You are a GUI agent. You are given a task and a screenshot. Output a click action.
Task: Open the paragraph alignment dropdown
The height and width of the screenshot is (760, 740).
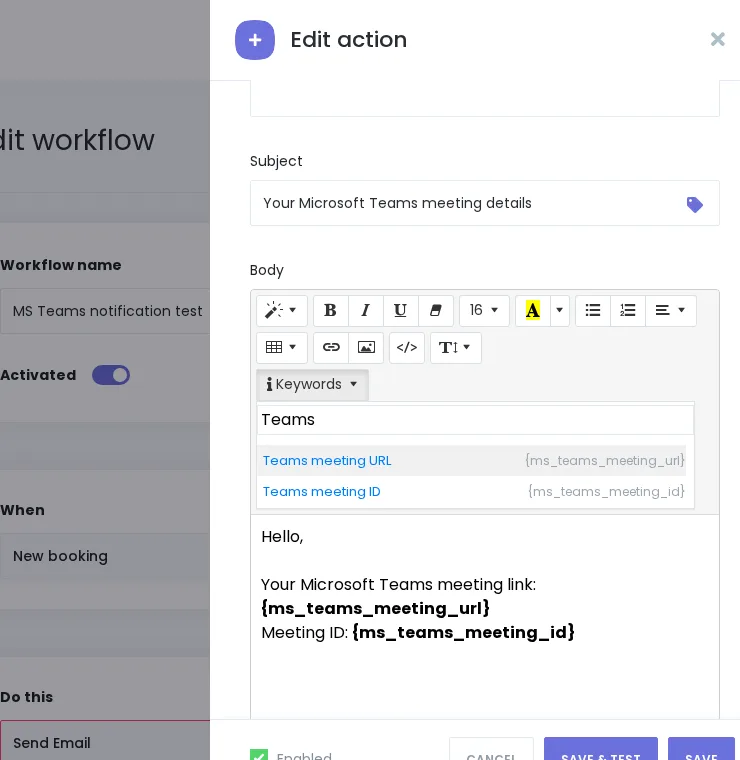[x=671, y=310]
